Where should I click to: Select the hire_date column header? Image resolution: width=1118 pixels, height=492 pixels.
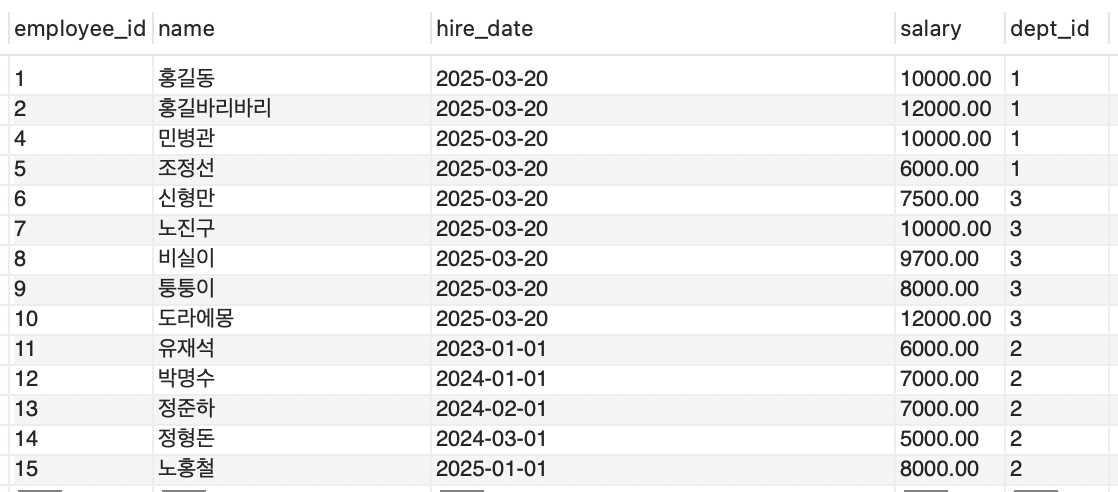[x=662, y=29]
